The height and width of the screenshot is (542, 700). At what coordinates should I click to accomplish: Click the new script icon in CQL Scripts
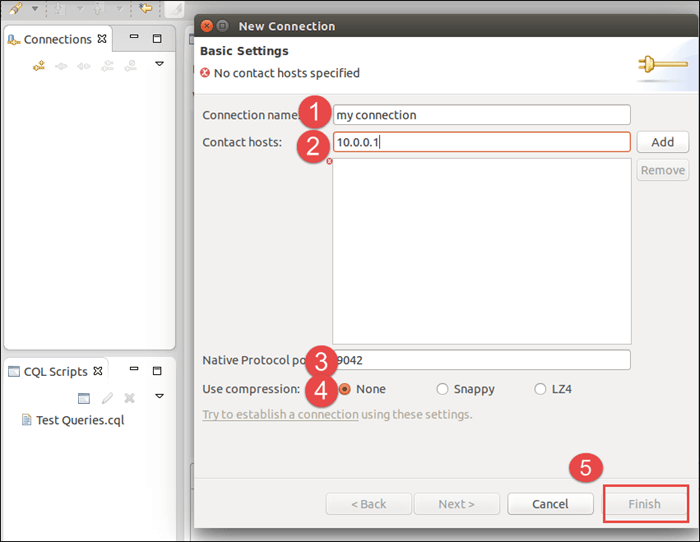84,398
